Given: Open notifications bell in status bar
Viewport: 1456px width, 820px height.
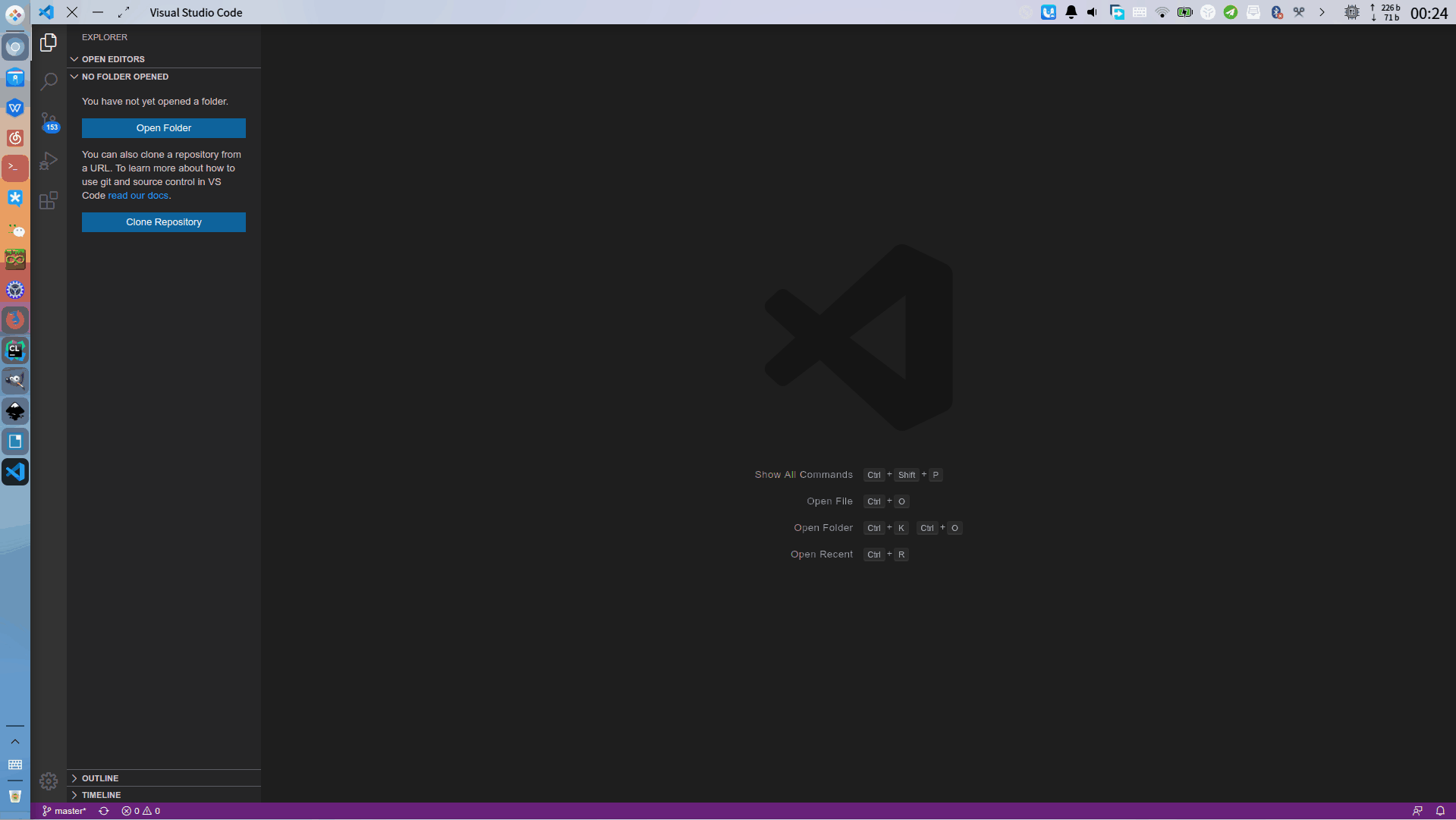Looking at the screenshot, I should coord(1440,811).
